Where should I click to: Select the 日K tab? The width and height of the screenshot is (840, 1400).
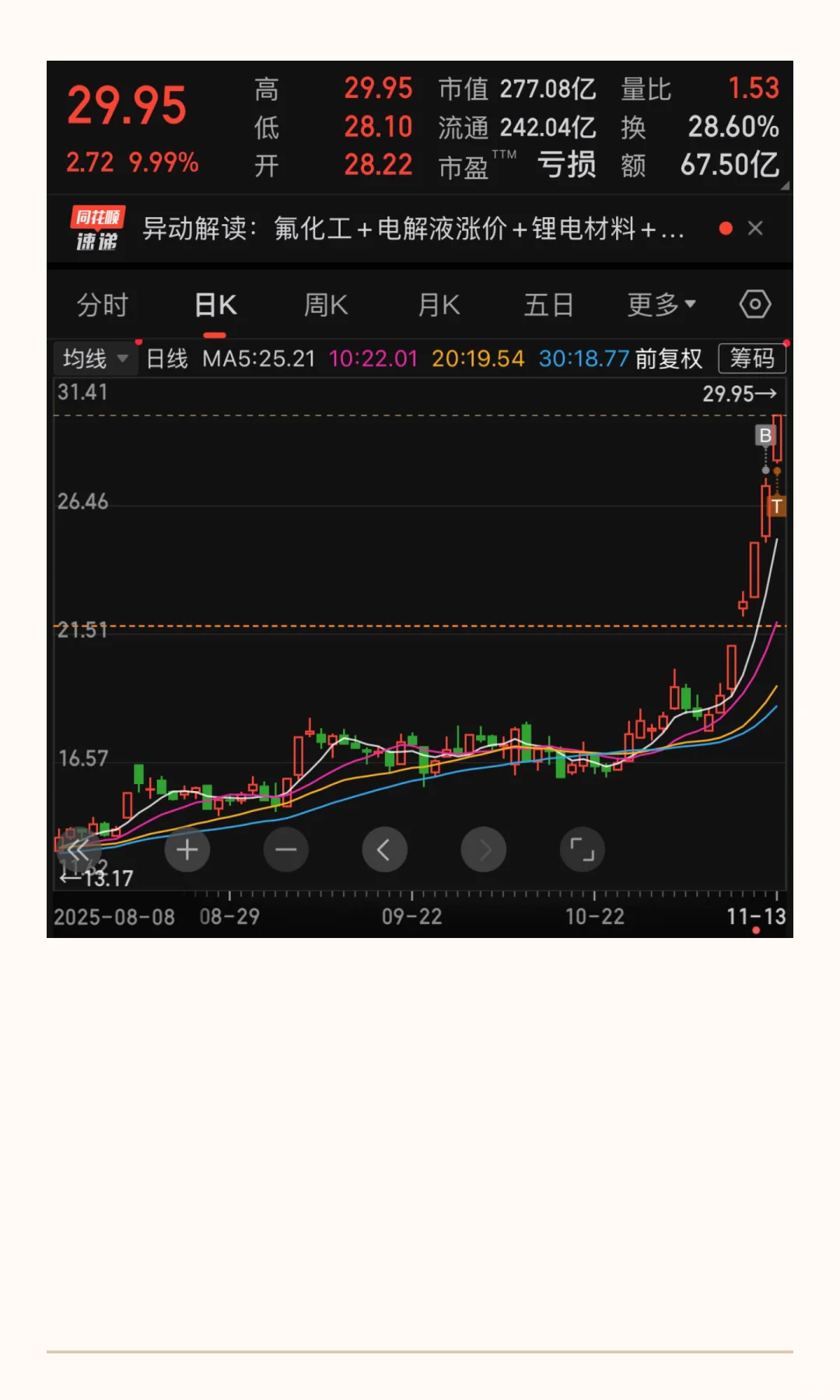point(215,305)
